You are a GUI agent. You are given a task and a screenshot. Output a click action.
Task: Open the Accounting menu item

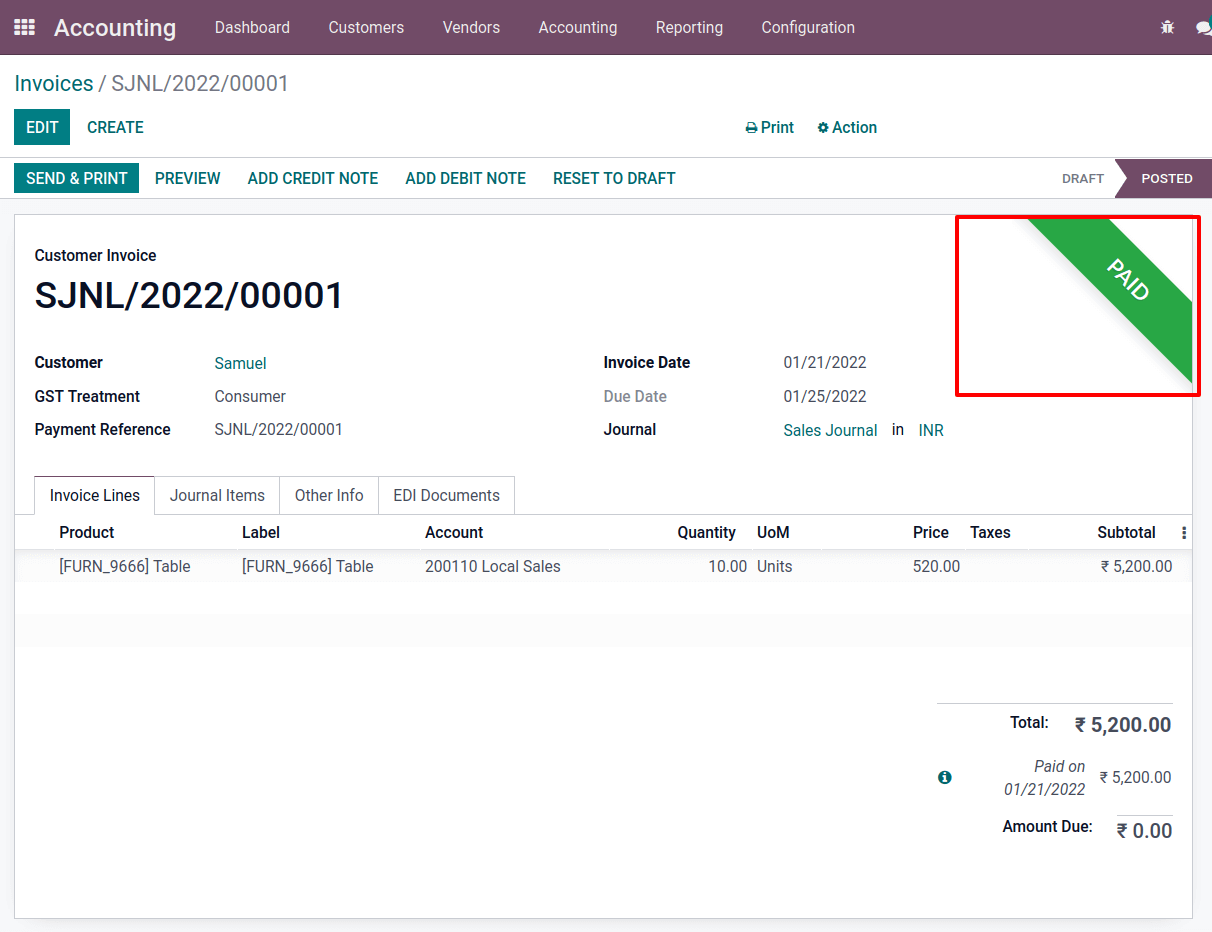(x=578, y=27)
